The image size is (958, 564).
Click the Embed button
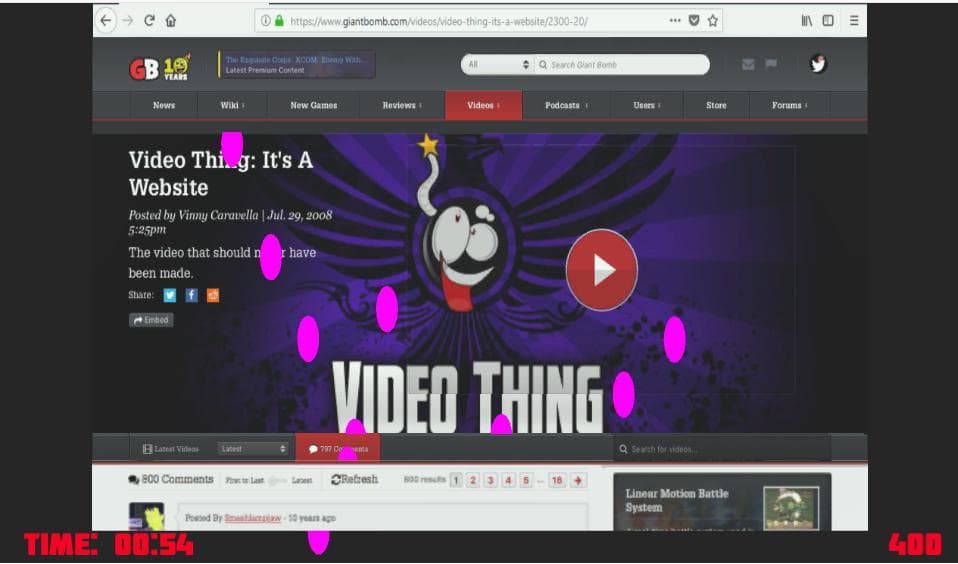[x=151, y=320]
